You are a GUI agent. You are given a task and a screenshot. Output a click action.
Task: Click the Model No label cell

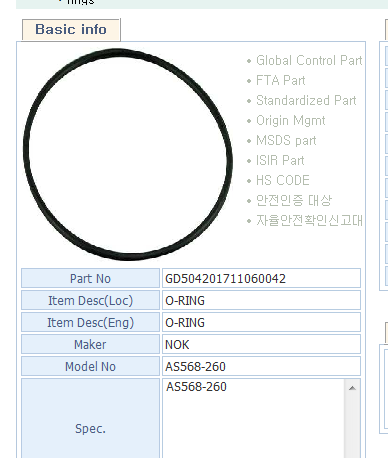click(x=90, y=366)
